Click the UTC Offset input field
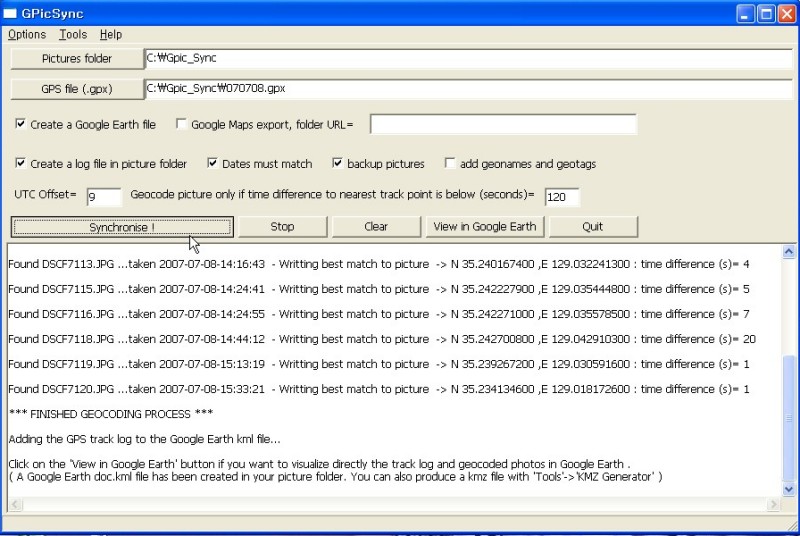The height and width of the screenshot is (536, 800). (104, 197)
